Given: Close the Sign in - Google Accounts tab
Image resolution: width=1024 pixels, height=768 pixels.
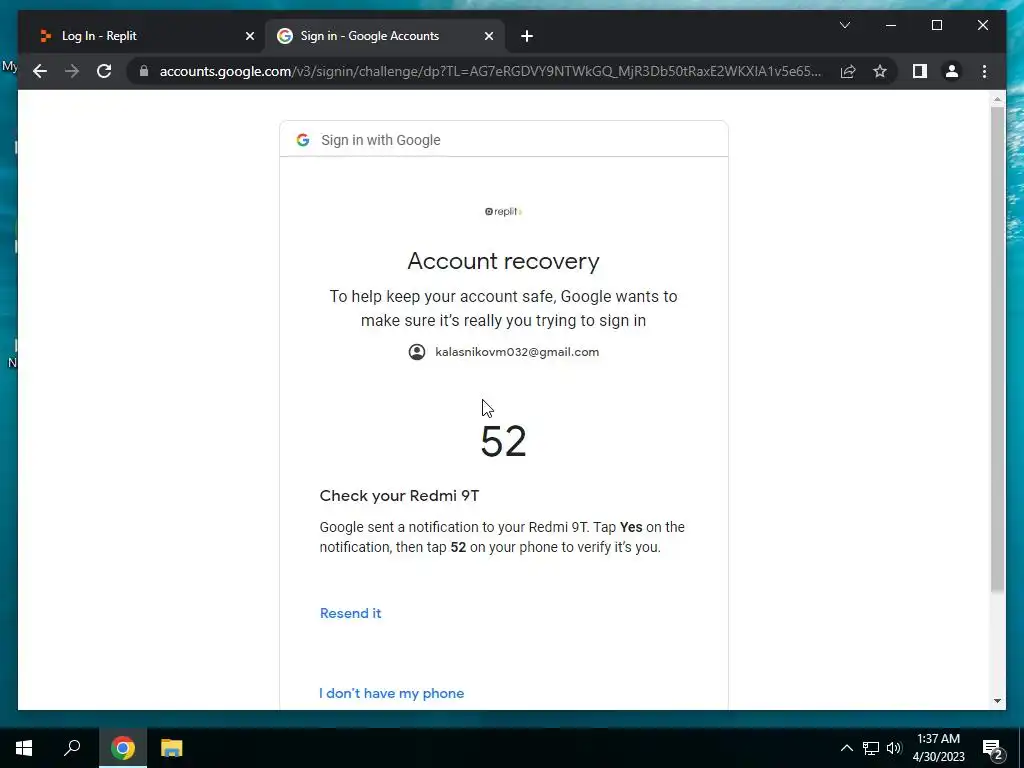Looking at the screenshot, I should [488, 36].
